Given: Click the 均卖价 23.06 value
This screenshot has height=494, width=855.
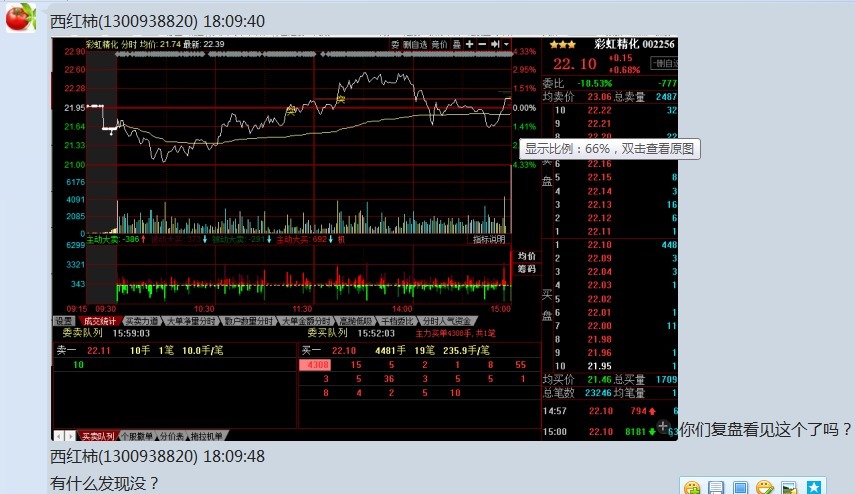Looking at the screenshot, I should [599, 97].
